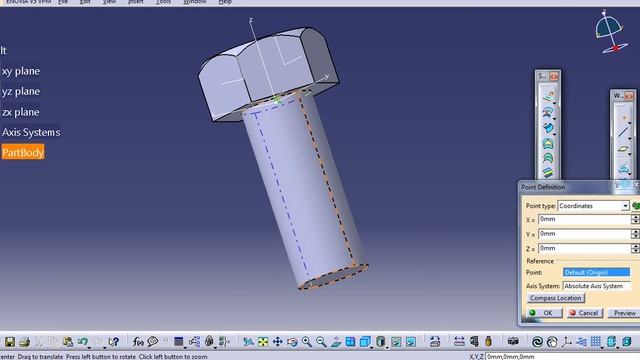Click the reference Point field Default (Origin)

596,272
